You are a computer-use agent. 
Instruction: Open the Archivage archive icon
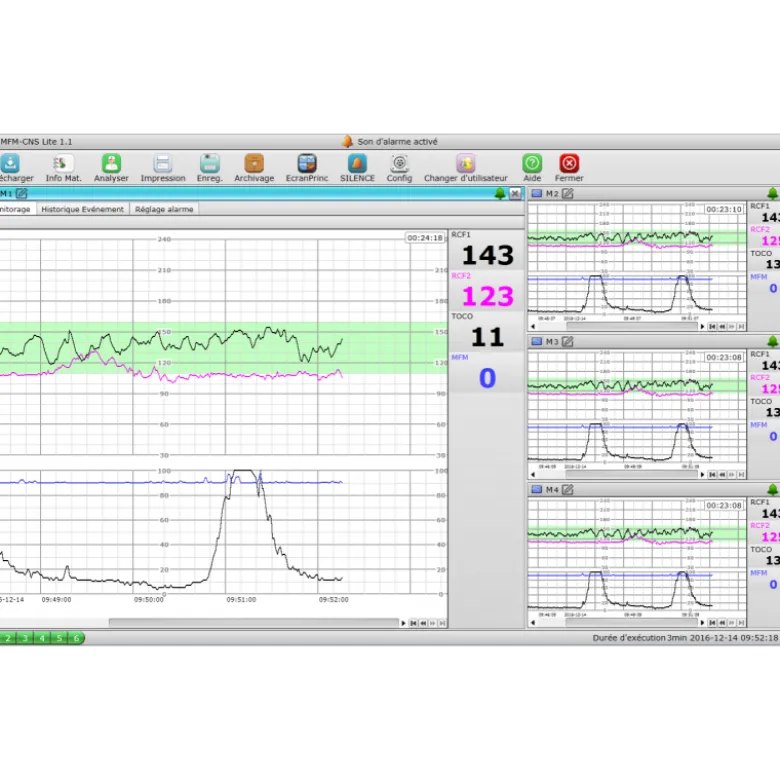(x=254, y=163)
